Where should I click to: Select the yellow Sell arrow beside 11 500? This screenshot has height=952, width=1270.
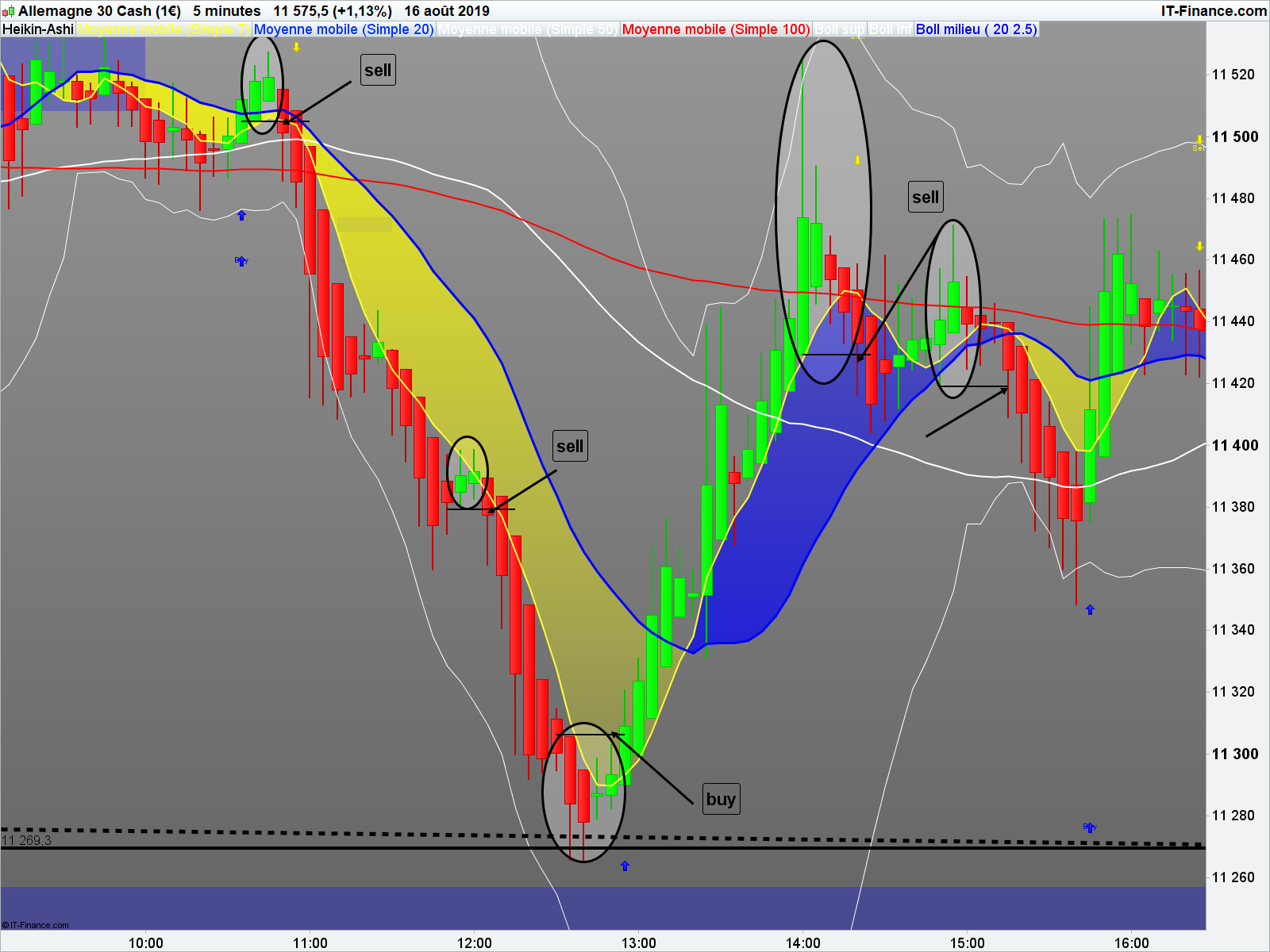(x=1199, y=143)
